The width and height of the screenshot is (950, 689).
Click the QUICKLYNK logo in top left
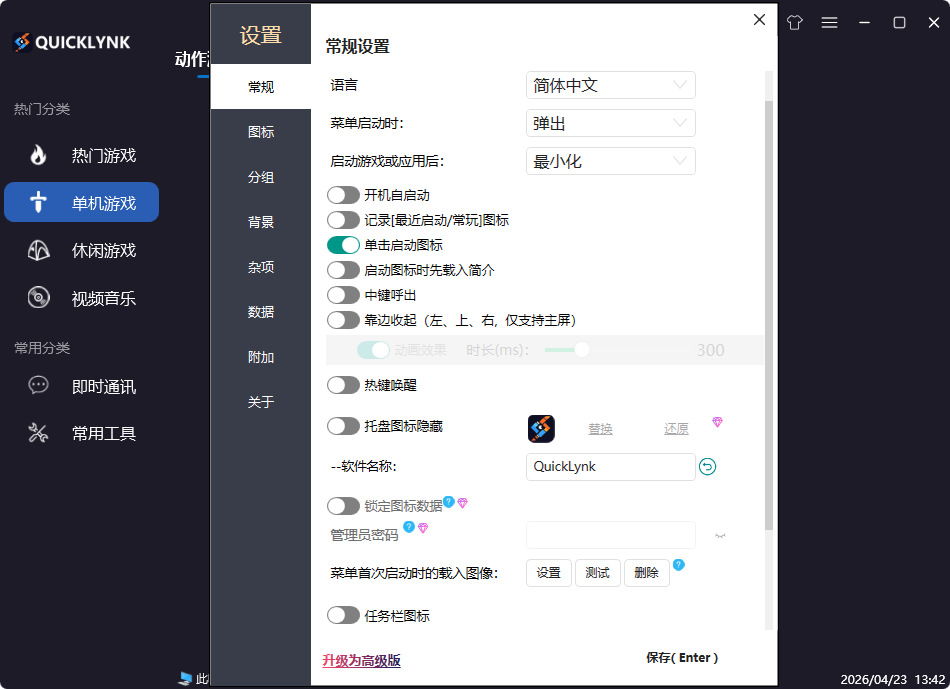(70, 42)
